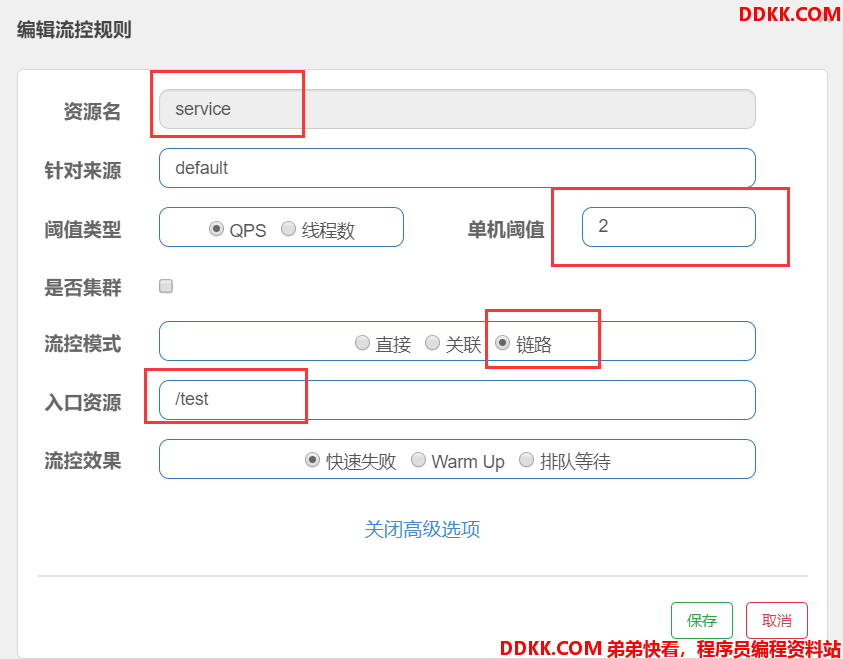Image resolution: width=843 pixels, height=659 pixels.
Task: Select 快速失败 flow control effect
Action: pyautogui.click(x=312, y=460)
